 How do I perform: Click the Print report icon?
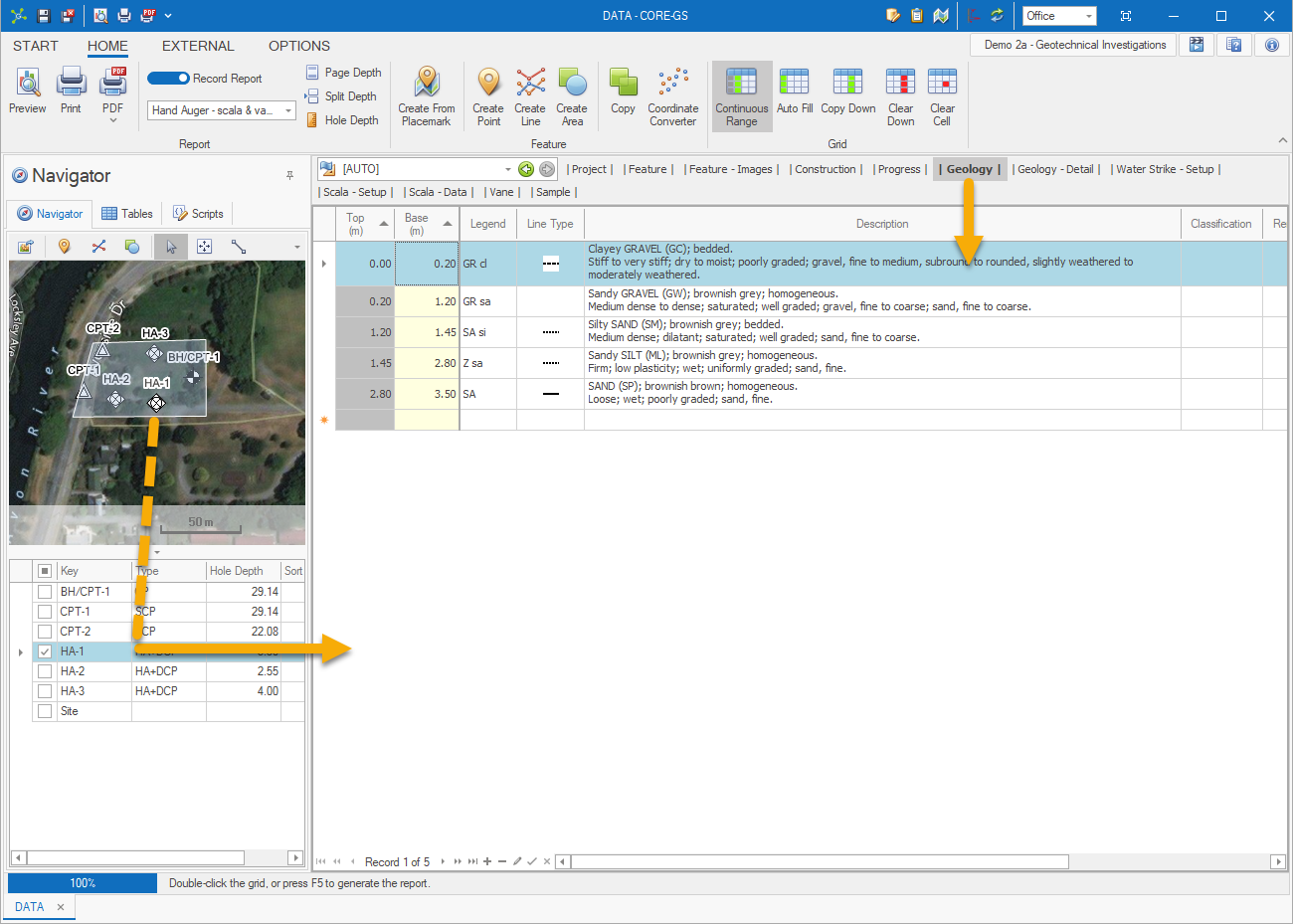pyautogui.click(x=71, y=92)
